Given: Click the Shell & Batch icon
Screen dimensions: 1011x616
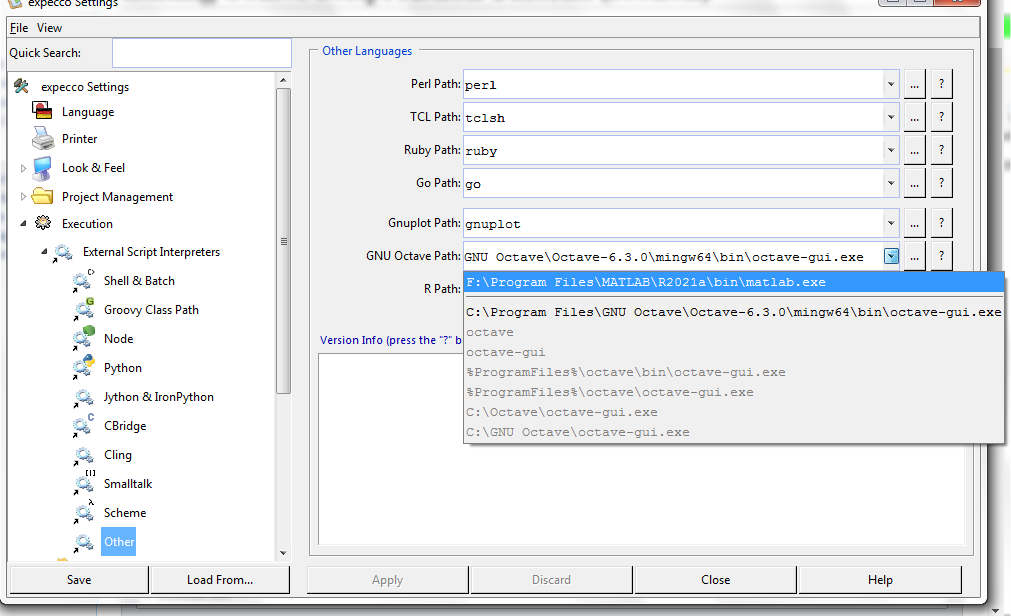Looking at the screenshot, I should pyautogui.click(x=84, y=281).
